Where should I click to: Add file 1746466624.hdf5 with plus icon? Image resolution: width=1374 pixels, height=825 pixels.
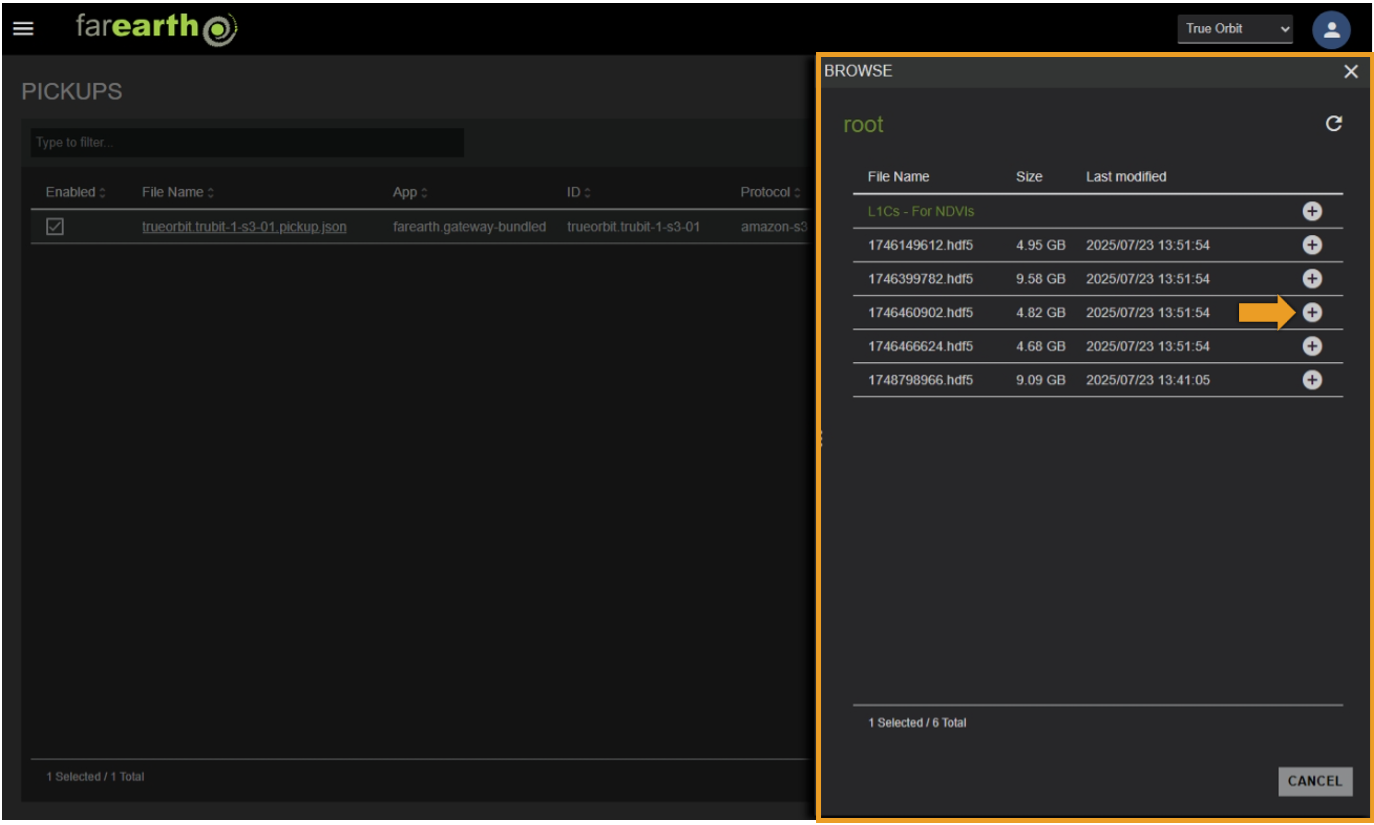(1312, 346)
